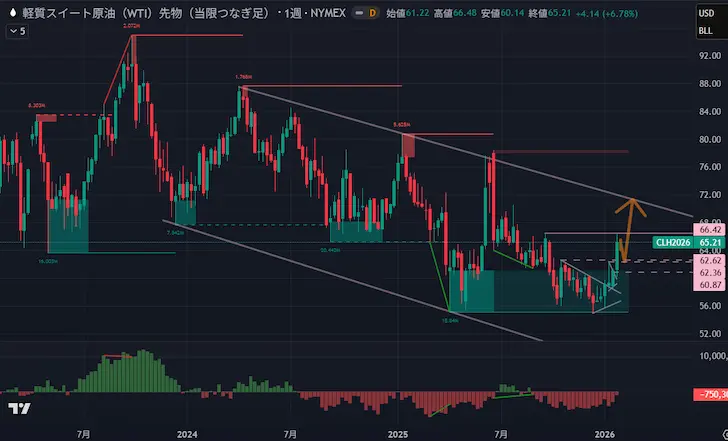Click the 終値 65.21 close value
Image resolution: width=728 pixels, height=441 pixels.
coord(550,13)
